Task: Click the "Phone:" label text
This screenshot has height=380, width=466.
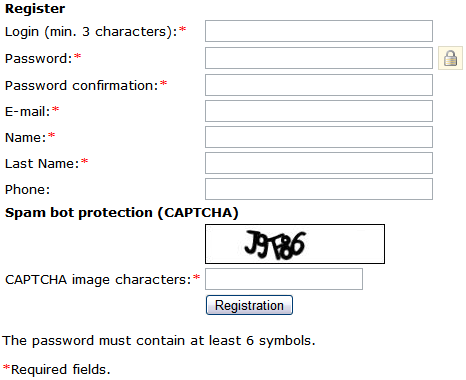Action: [28, 190]
